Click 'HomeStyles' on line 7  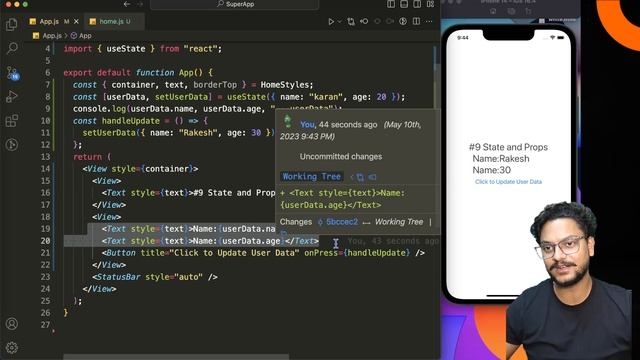tap(285, 85)
